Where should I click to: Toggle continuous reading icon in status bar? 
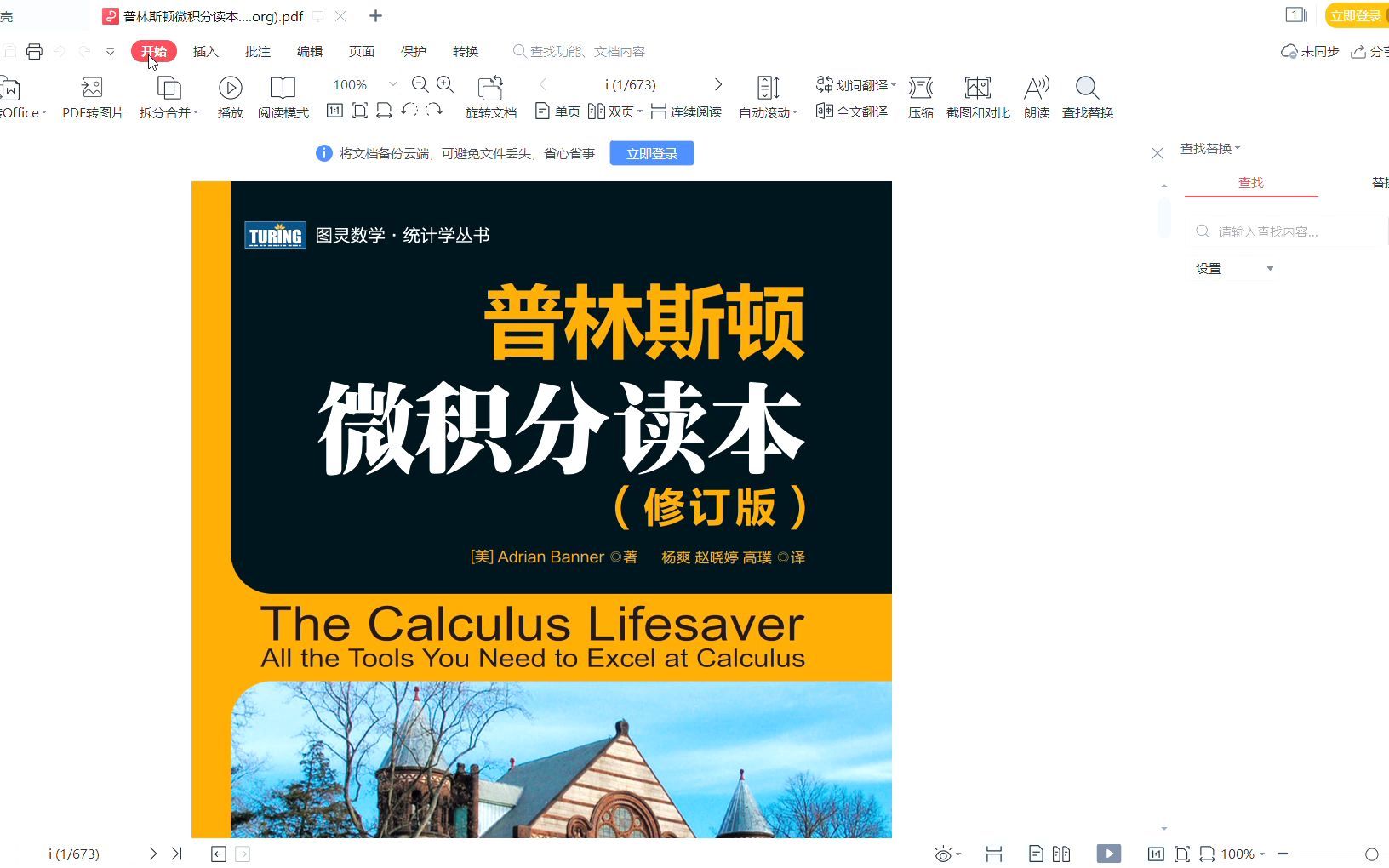coord(994,854)
